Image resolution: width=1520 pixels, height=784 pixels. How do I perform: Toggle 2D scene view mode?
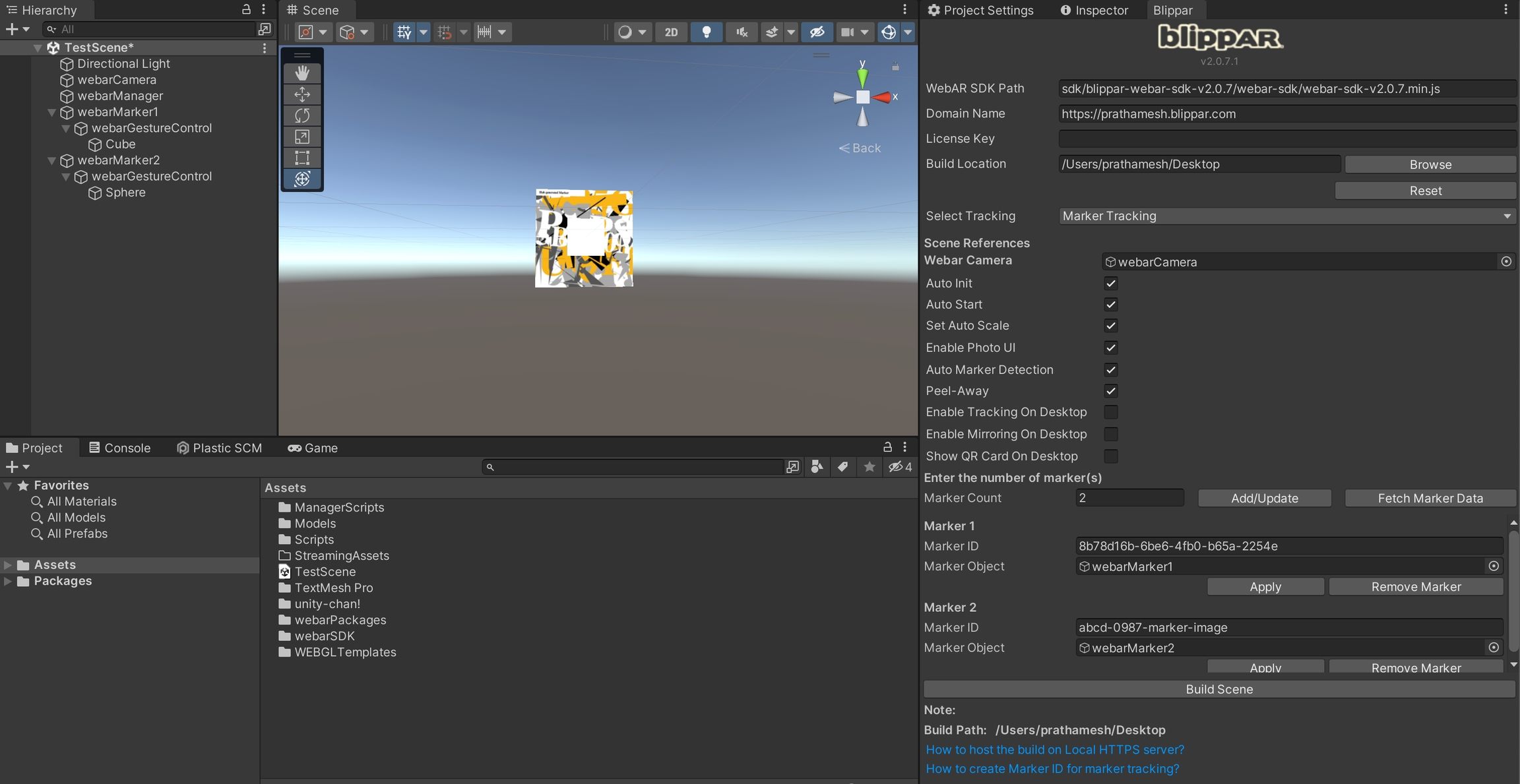click(671, 32)
